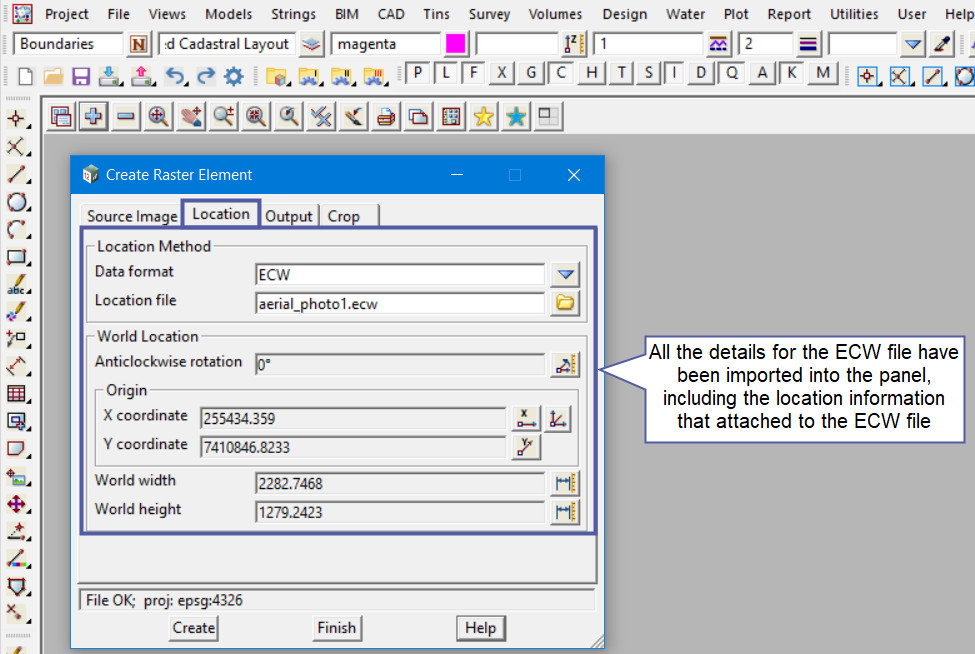Click the New project file icon
Viewport: 975px width, 654px height.
coord(25,76)
